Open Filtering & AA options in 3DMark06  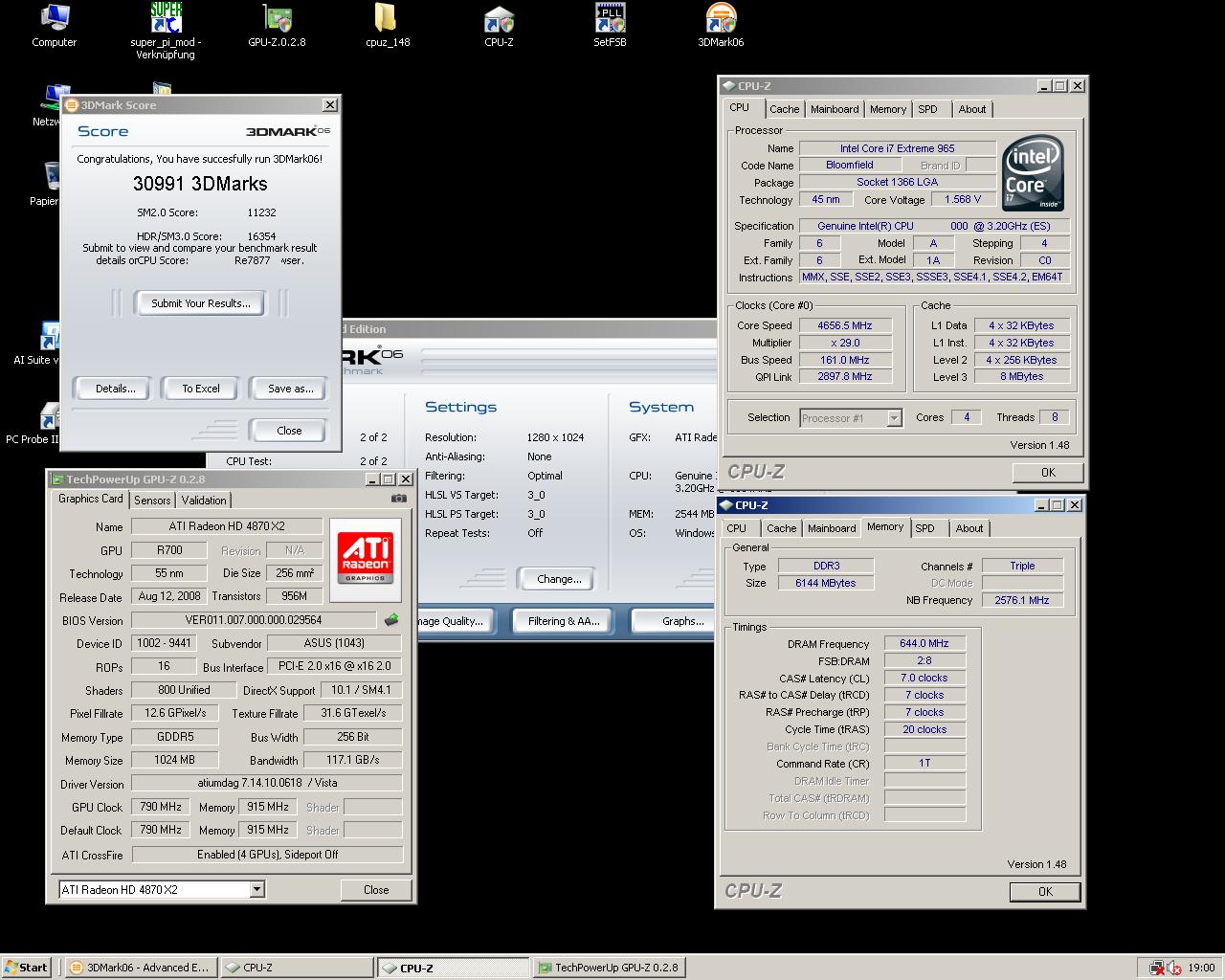click(564, 621)
